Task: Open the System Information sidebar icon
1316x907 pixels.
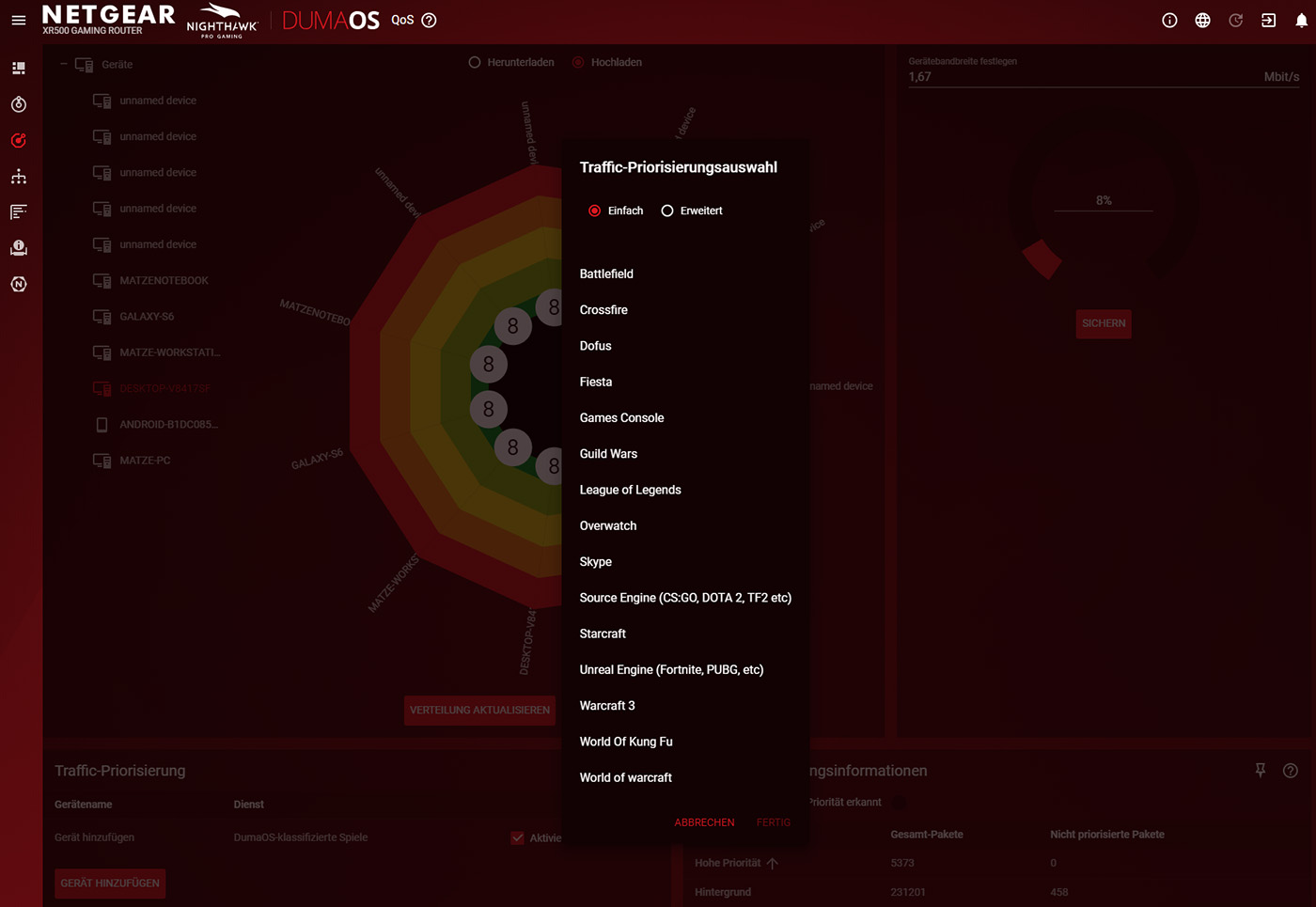Action: click(x=19, y=248)
